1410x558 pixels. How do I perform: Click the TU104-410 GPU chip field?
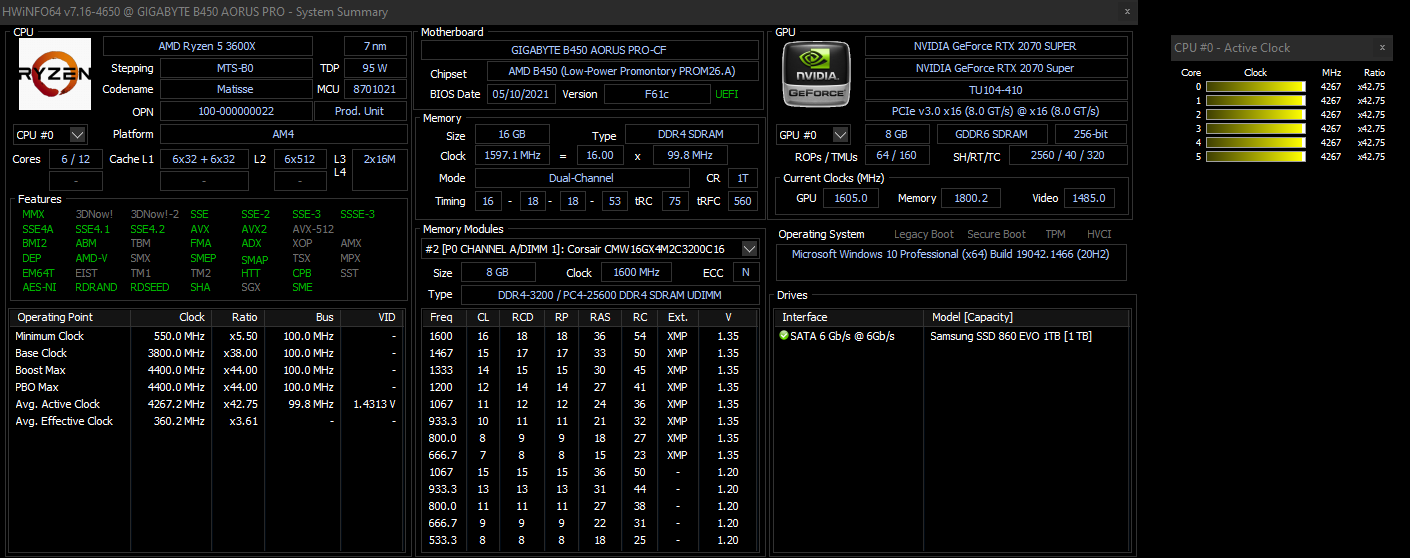995,89
